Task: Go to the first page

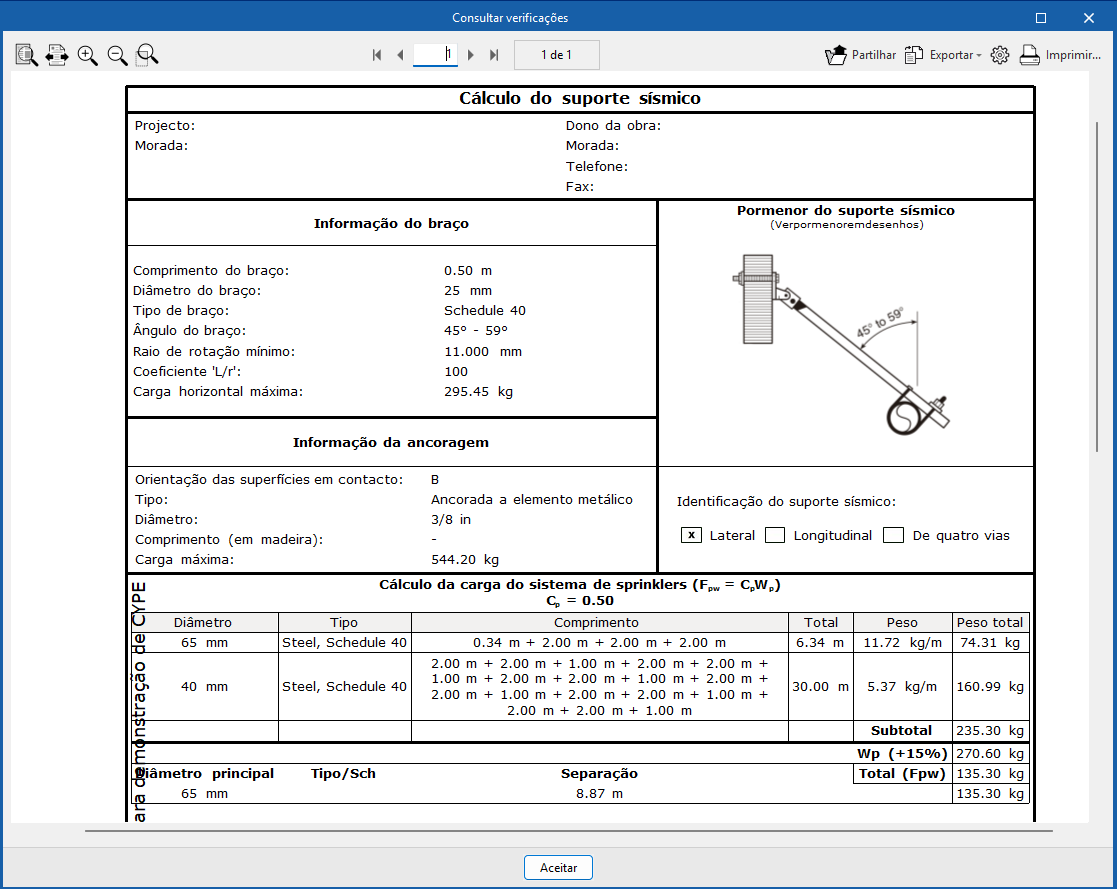Action: point(377,55)
